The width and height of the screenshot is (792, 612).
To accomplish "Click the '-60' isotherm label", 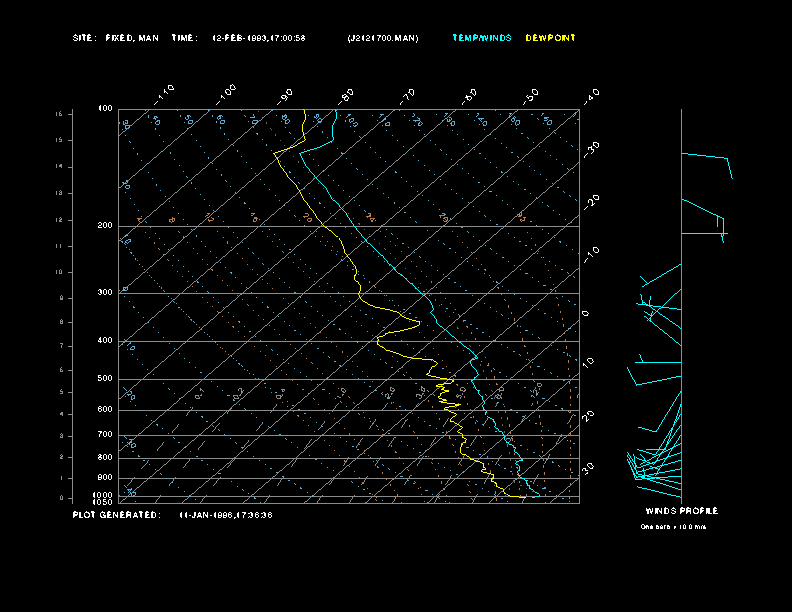I will tap(469, 96).
